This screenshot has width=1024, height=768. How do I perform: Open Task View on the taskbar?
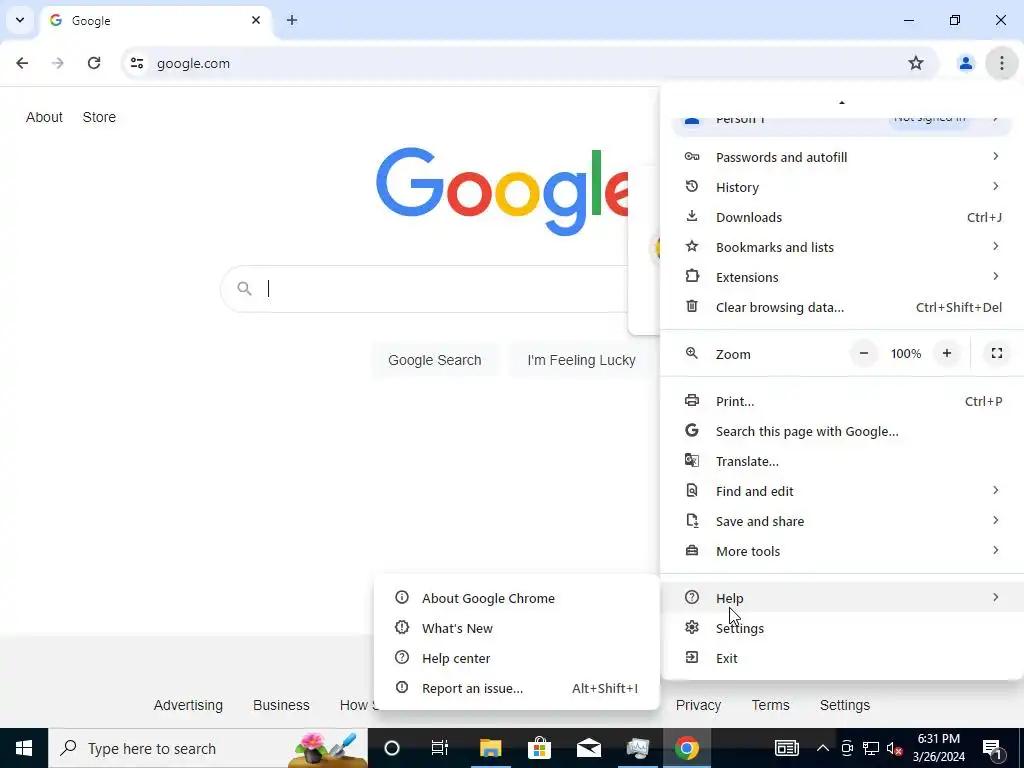440,748
